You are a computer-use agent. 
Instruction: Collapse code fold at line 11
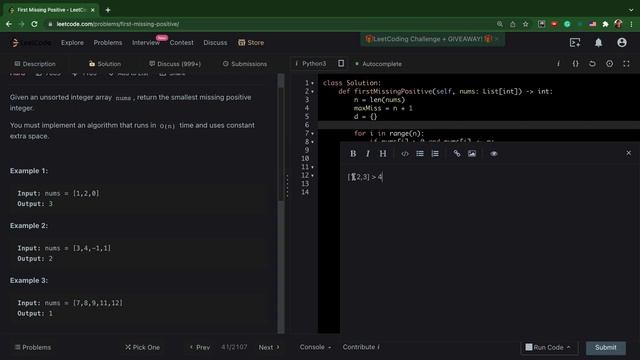click(x=313, y=167)
